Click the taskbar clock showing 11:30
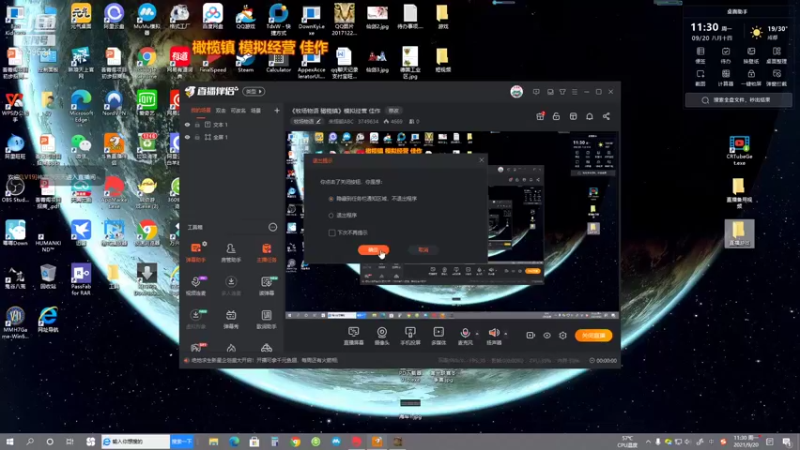800x450 pixels. (x=745, y=441)
